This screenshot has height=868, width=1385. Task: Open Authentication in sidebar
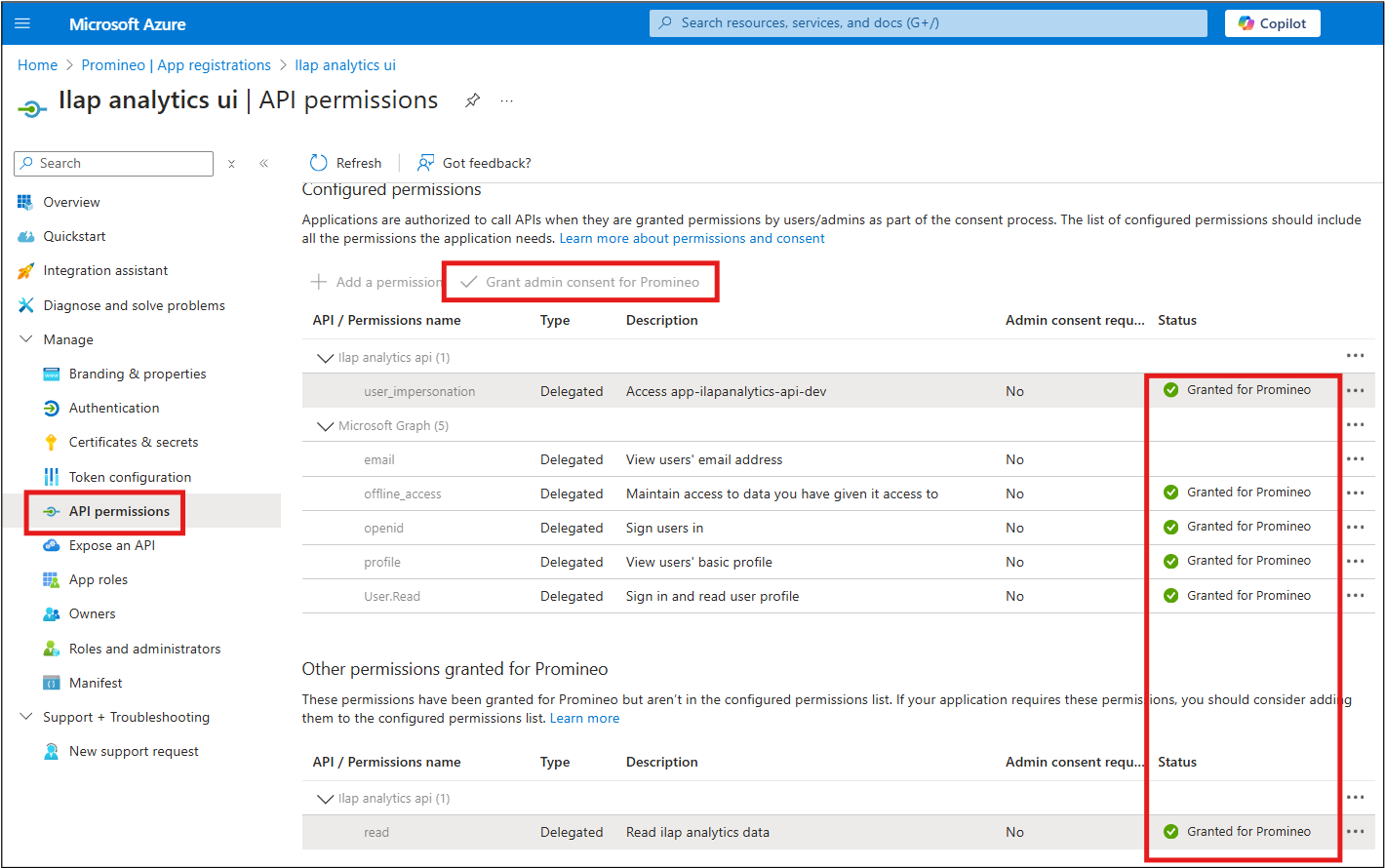point(114,408)
